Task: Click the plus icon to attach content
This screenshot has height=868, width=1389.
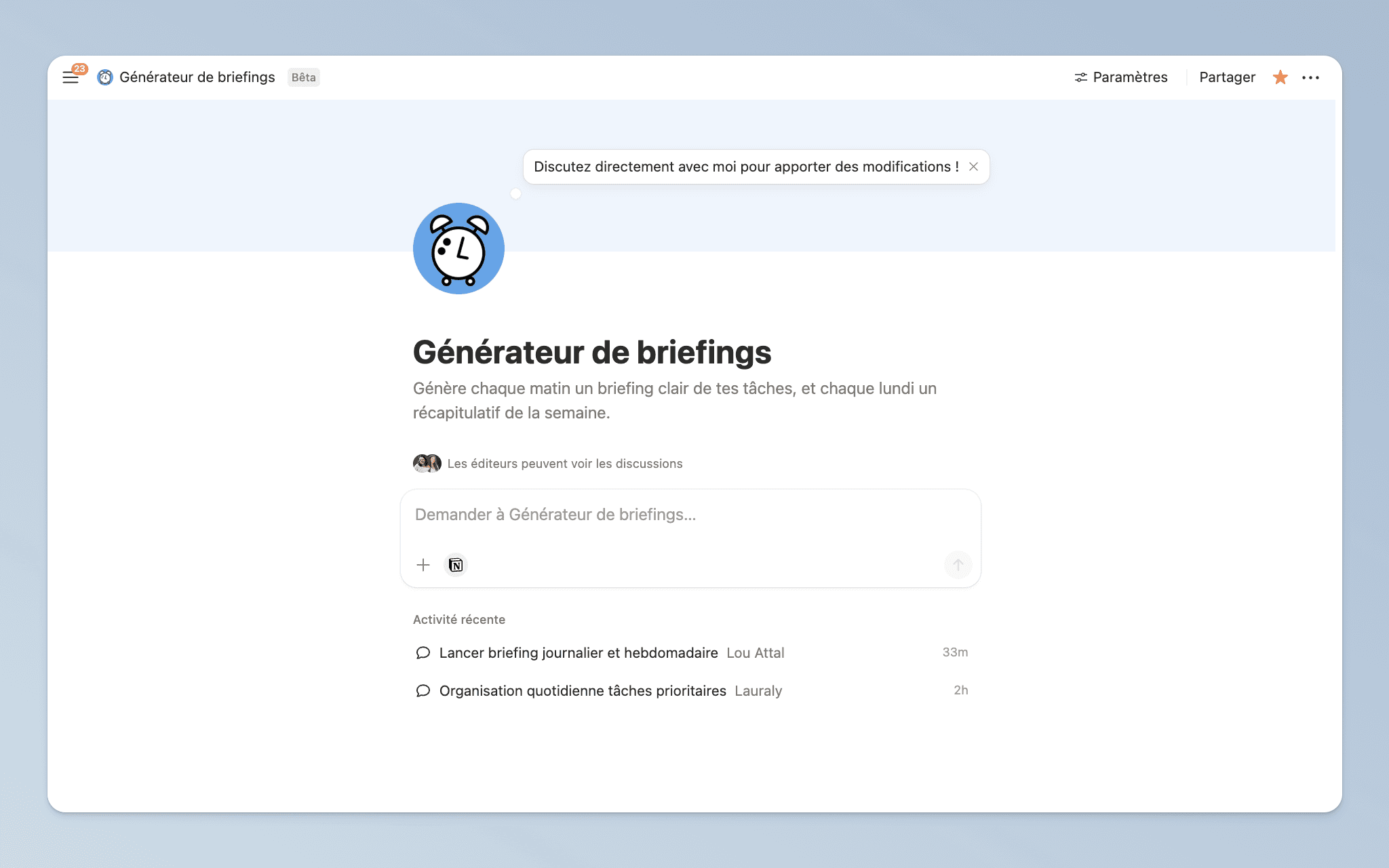Action: coord(423,564)
